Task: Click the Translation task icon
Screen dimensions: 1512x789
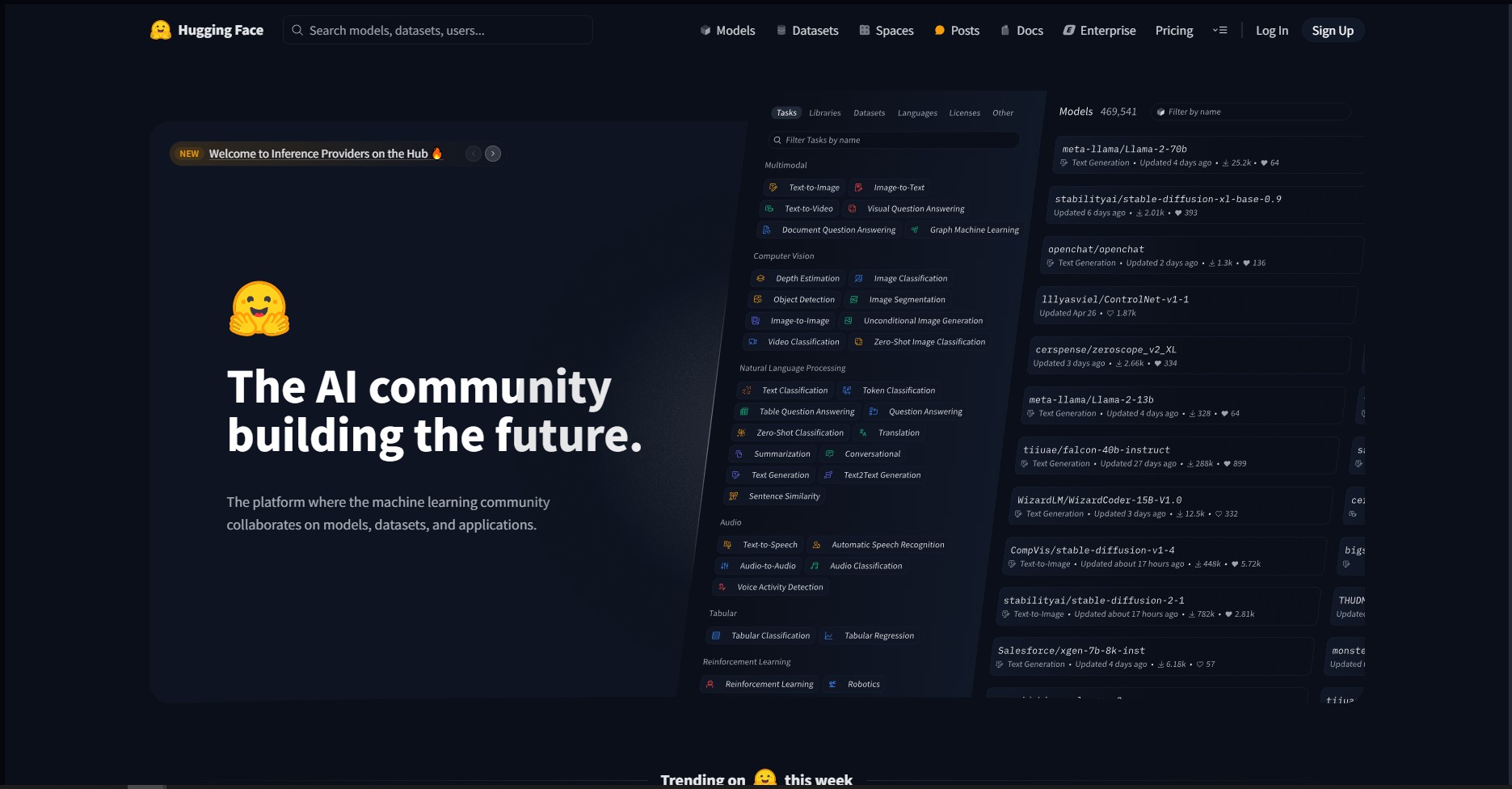Action: tap(863, 432)
